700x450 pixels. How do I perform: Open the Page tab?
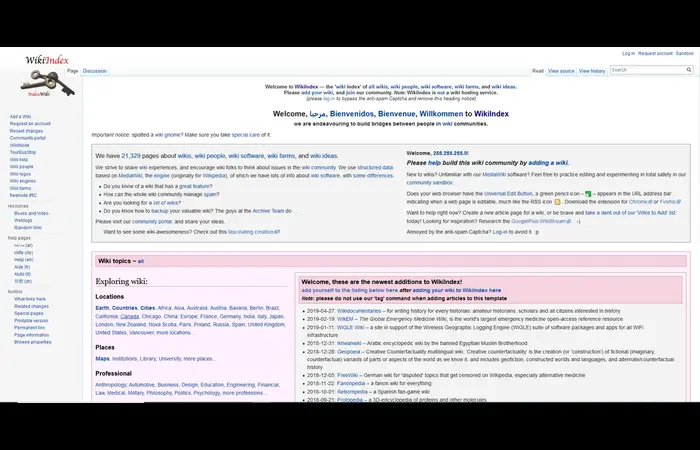pos(72,71)
